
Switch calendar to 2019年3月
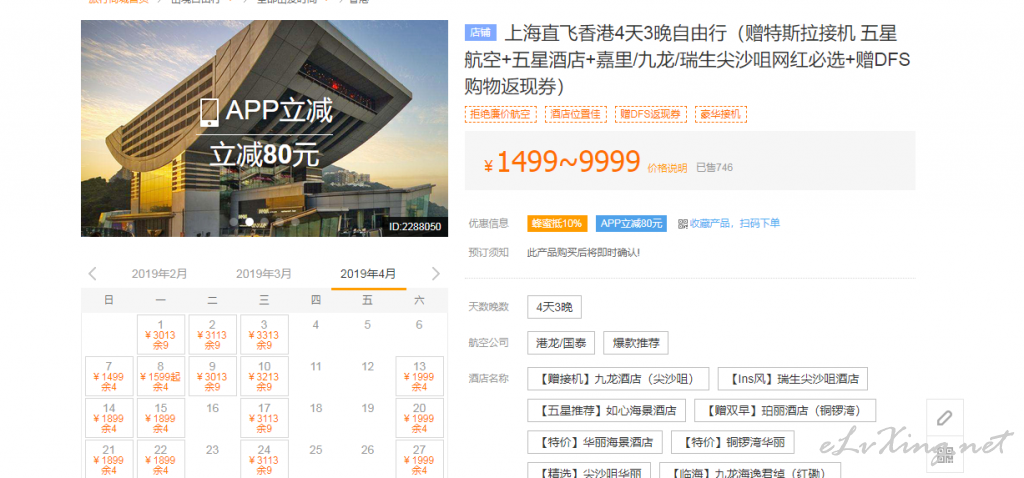[264, 274]
